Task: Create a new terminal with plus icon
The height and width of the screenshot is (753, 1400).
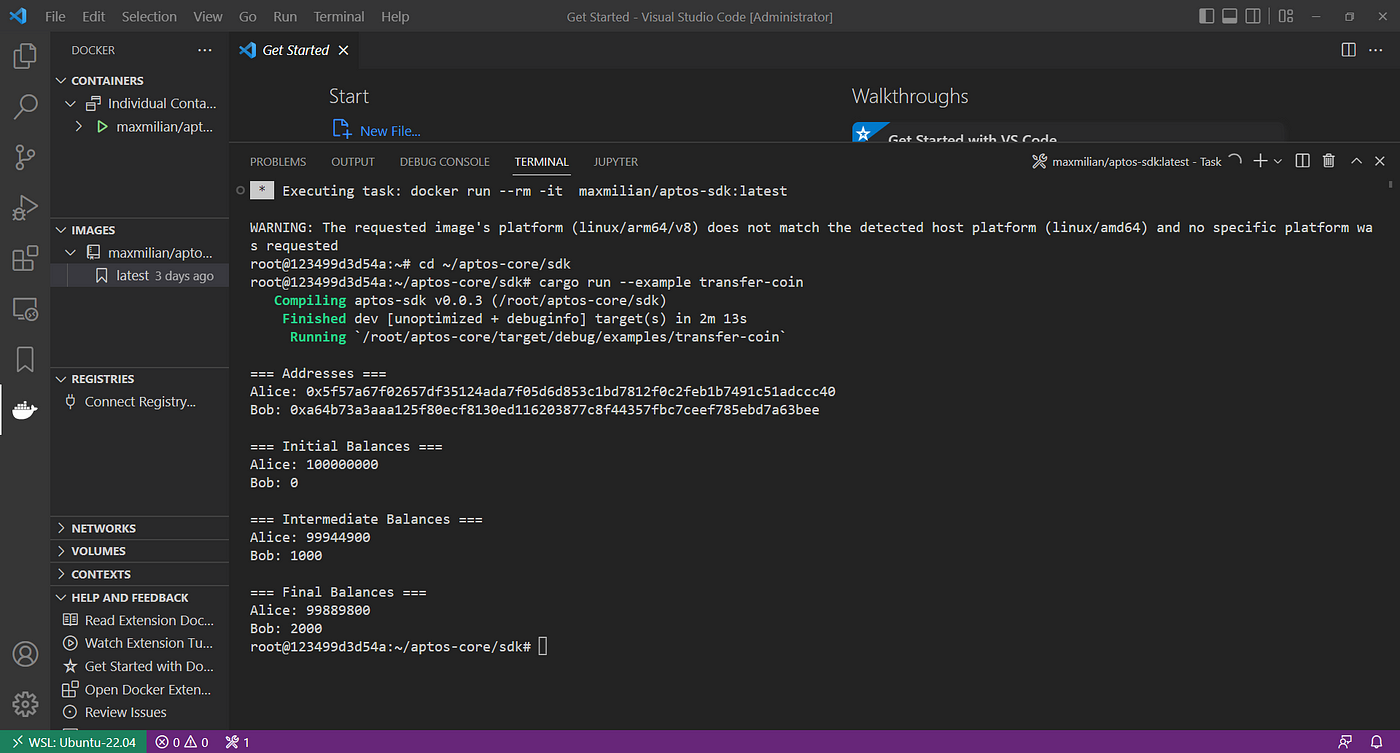Action: (1260, 161)
